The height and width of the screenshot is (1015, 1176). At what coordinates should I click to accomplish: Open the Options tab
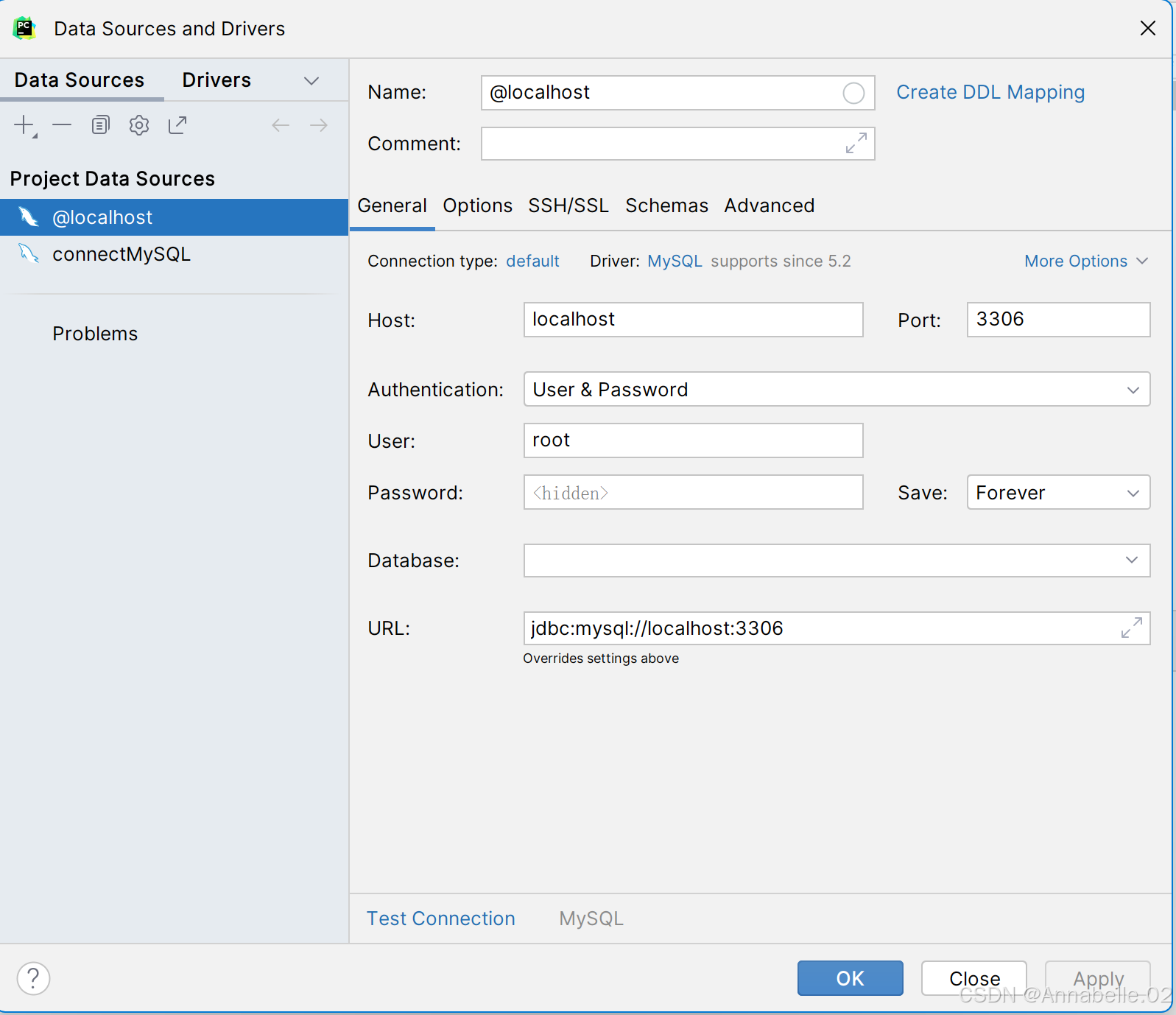coord(477,206)
